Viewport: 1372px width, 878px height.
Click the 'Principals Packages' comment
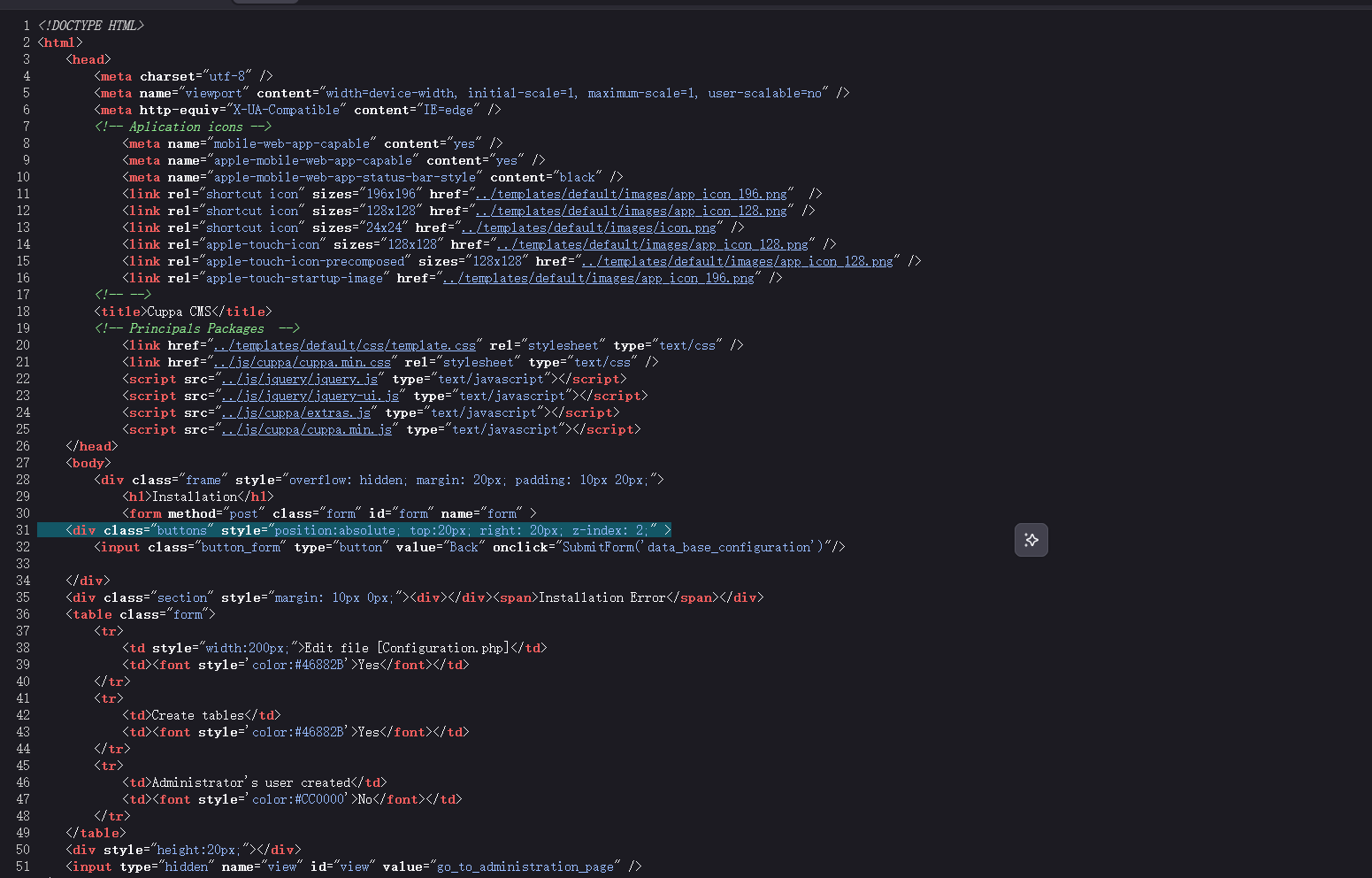(196, 328)
